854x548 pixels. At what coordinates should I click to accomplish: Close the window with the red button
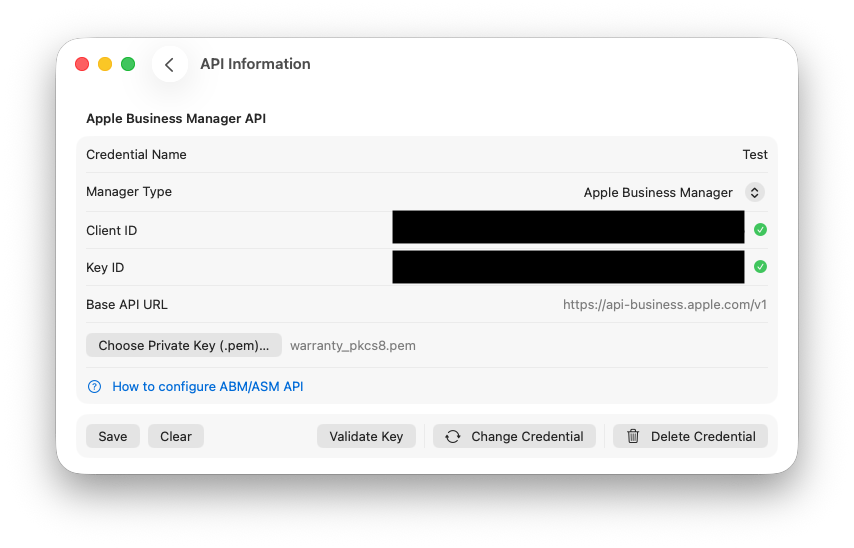(x=82, y=64)
